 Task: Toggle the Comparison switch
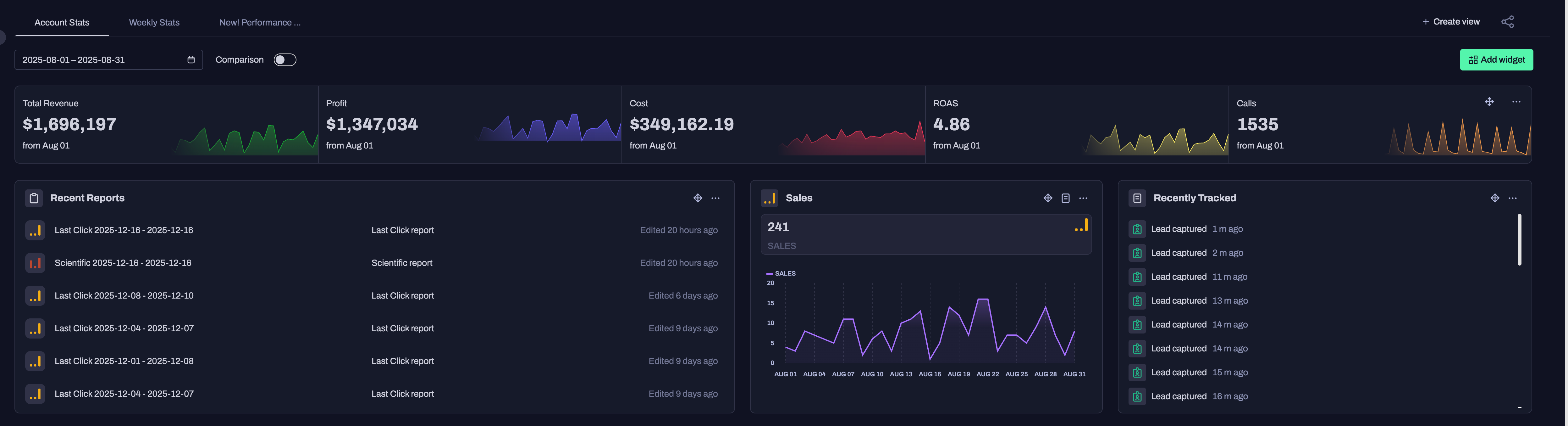[284, 60]
